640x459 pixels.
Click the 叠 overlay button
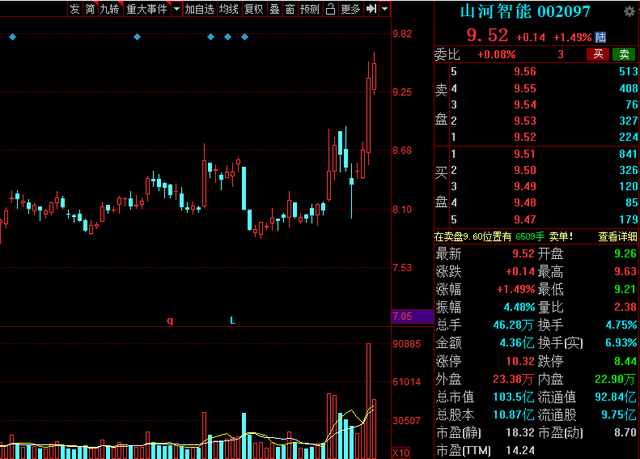click(275, 9)
